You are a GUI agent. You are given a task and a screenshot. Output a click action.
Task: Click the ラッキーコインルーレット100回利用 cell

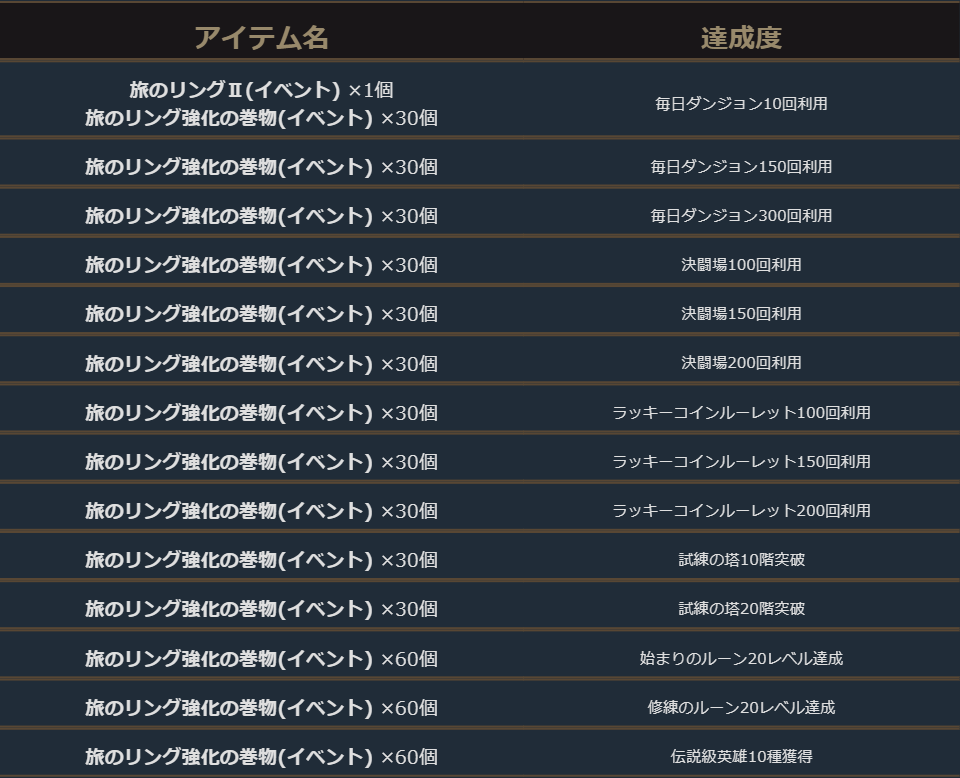741,412
